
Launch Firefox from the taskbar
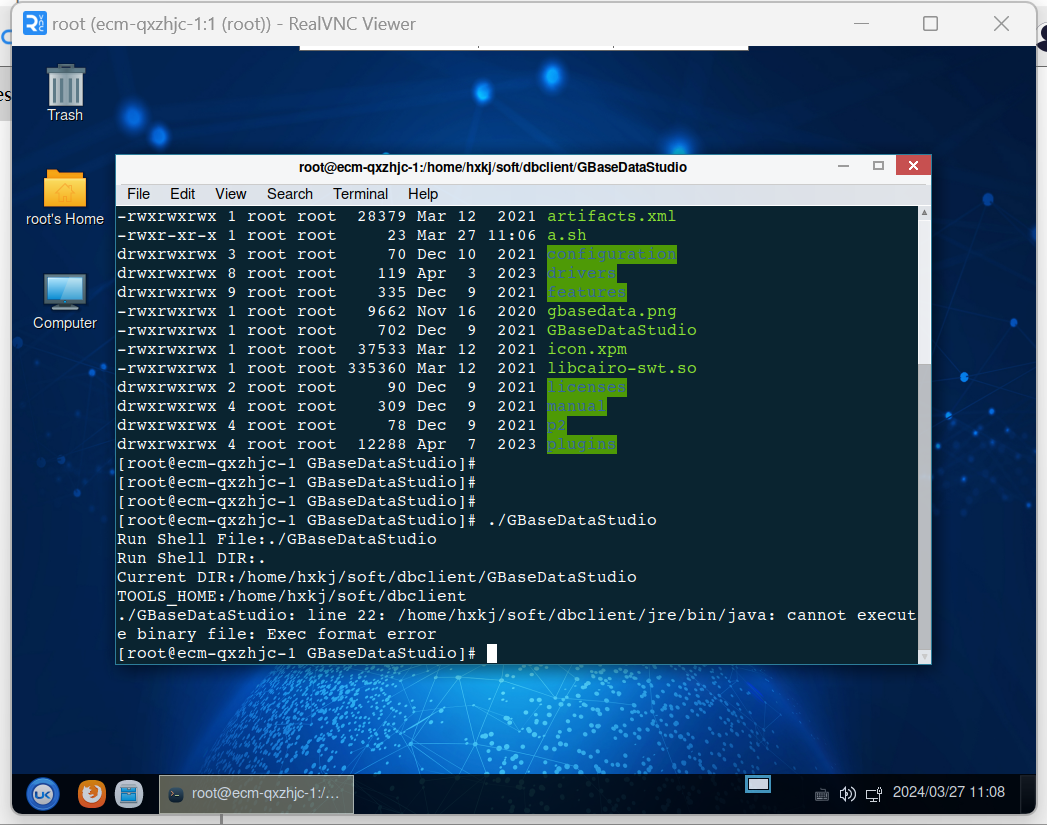click(x=91, y=794)
